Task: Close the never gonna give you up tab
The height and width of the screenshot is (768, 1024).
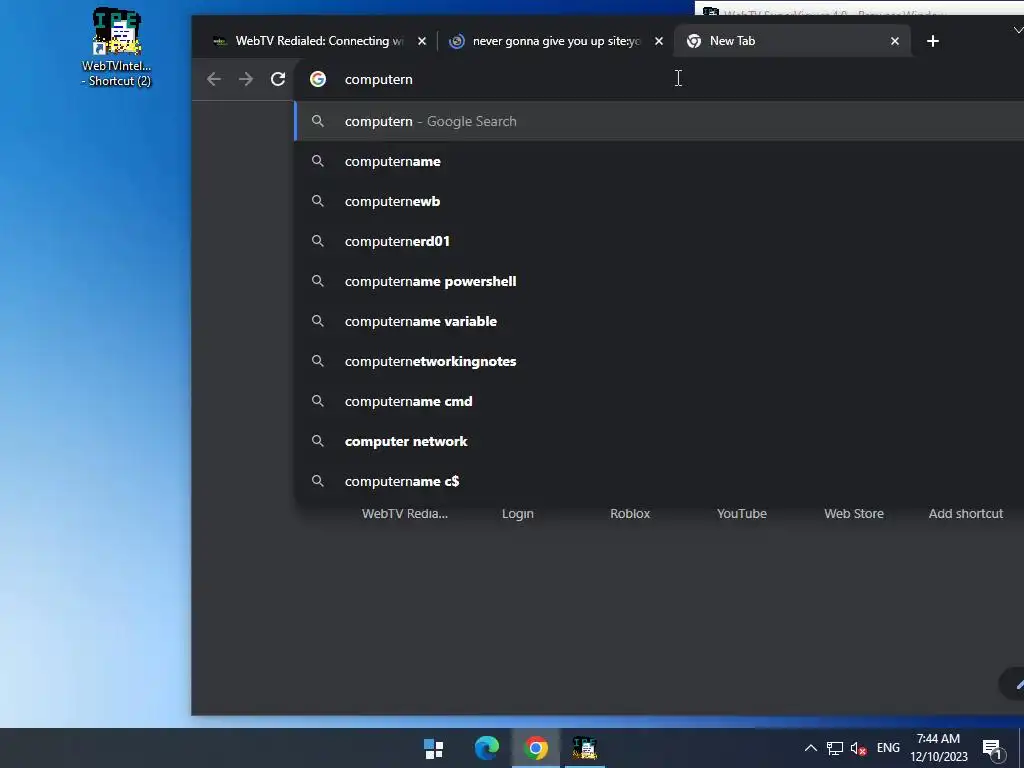Action: click(x=659, y=41)
